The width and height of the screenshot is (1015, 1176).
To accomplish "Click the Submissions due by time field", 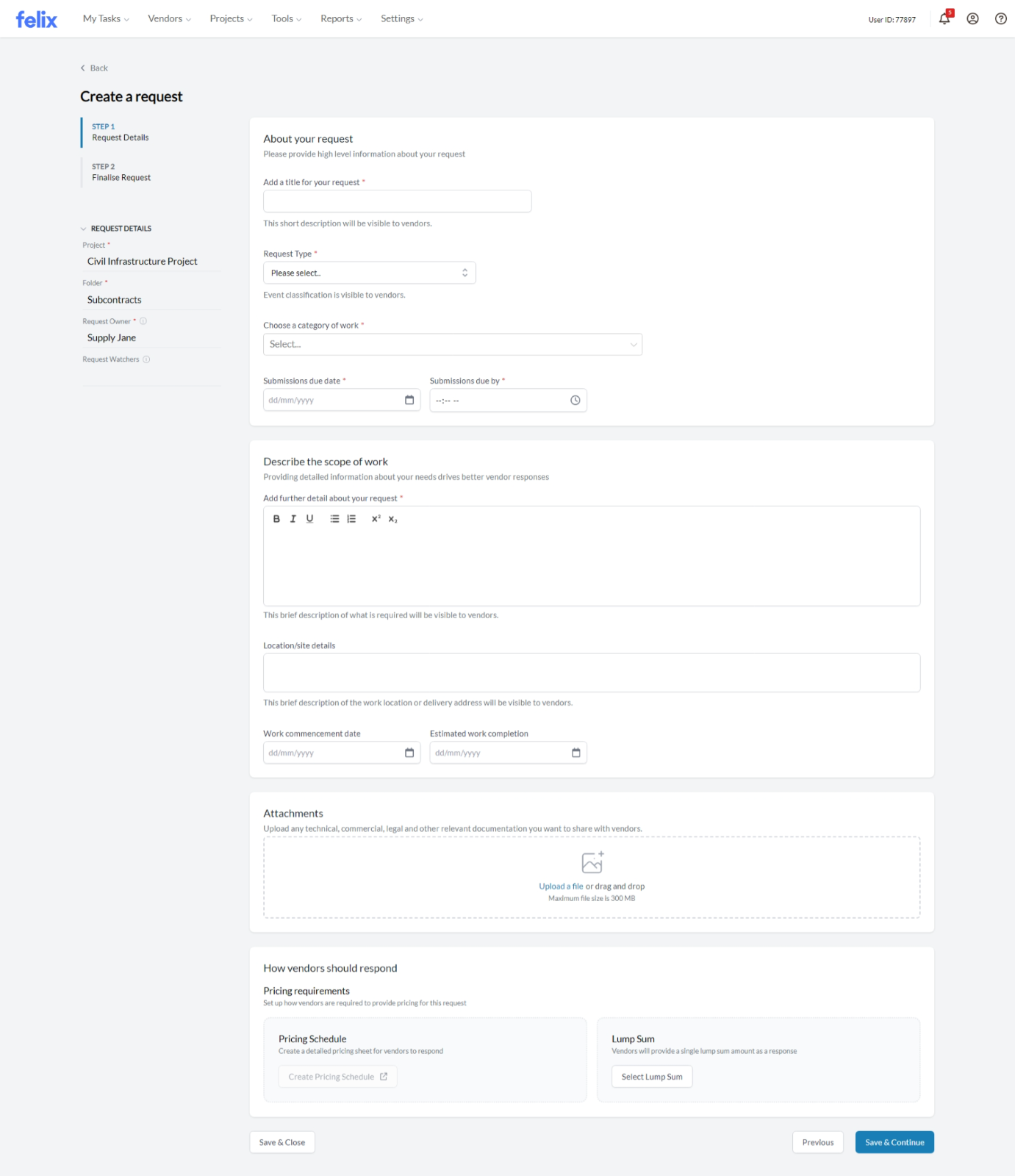I will click(509, 400).
